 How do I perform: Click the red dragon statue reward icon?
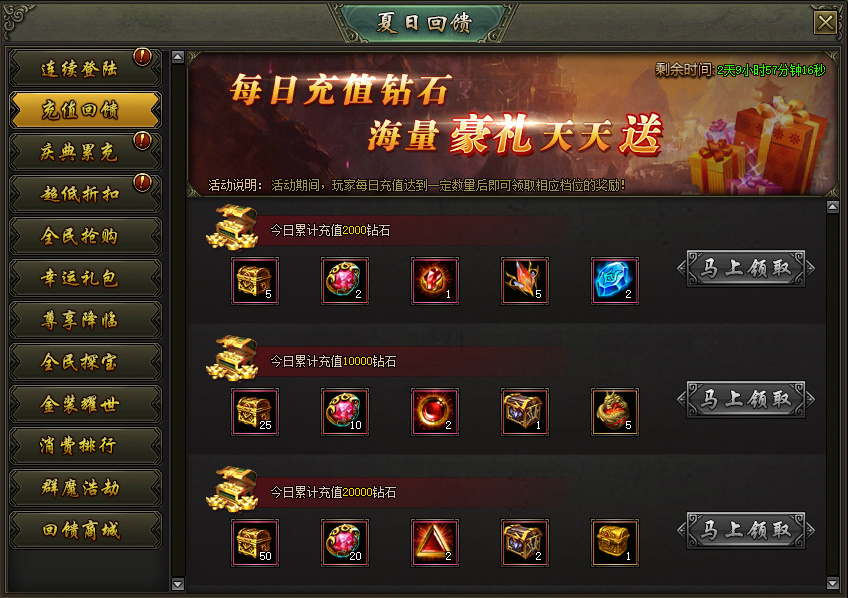tap(614, 411)
